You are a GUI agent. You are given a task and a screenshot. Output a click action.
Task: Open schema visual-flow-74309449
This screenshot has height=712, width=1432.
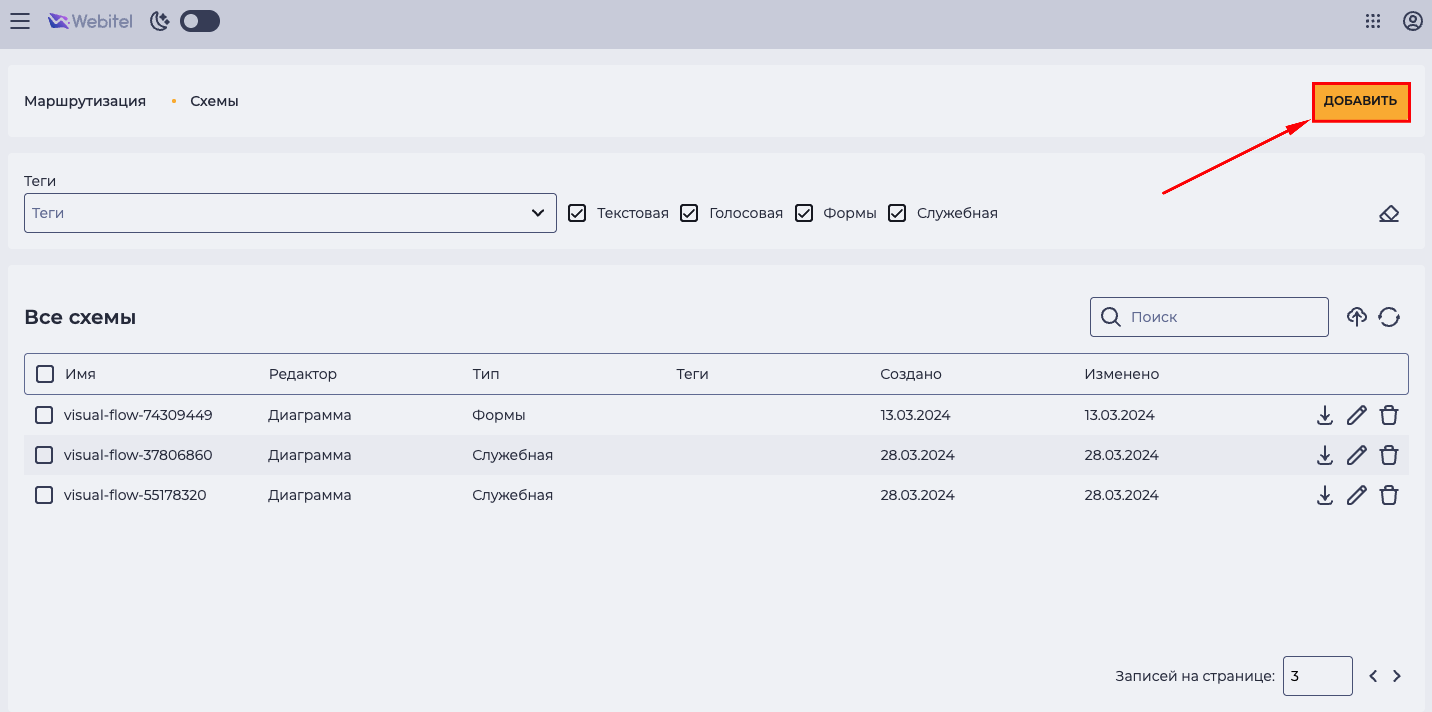138,415
